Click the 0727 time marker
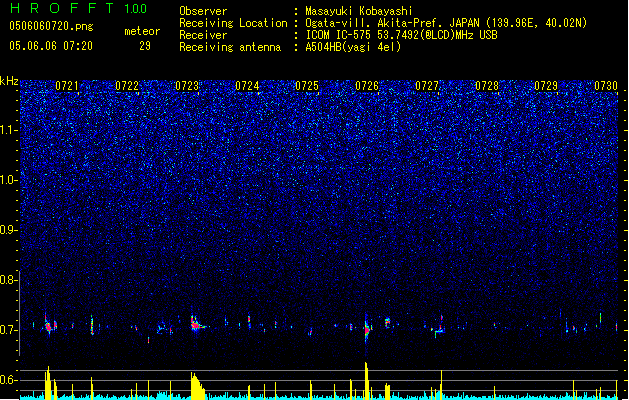The image size is (629, 400). (427, 86)
